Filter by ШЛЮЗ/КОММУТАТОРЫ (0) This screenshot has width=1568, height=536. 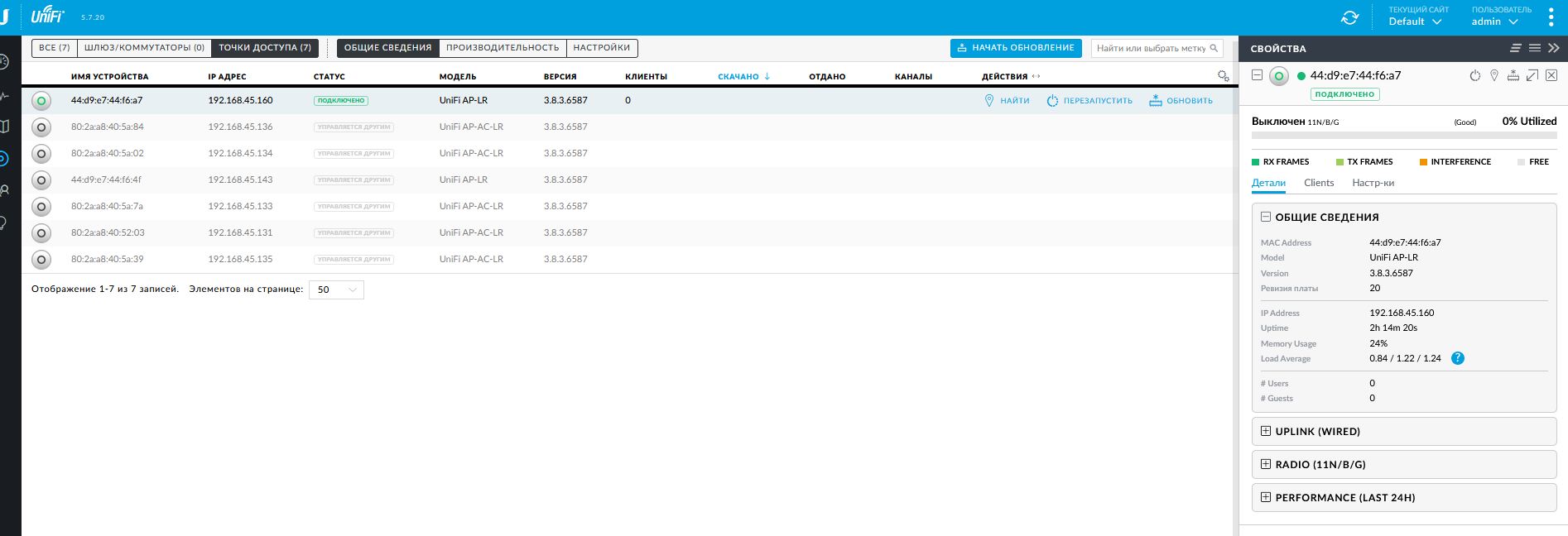(145, 48)
